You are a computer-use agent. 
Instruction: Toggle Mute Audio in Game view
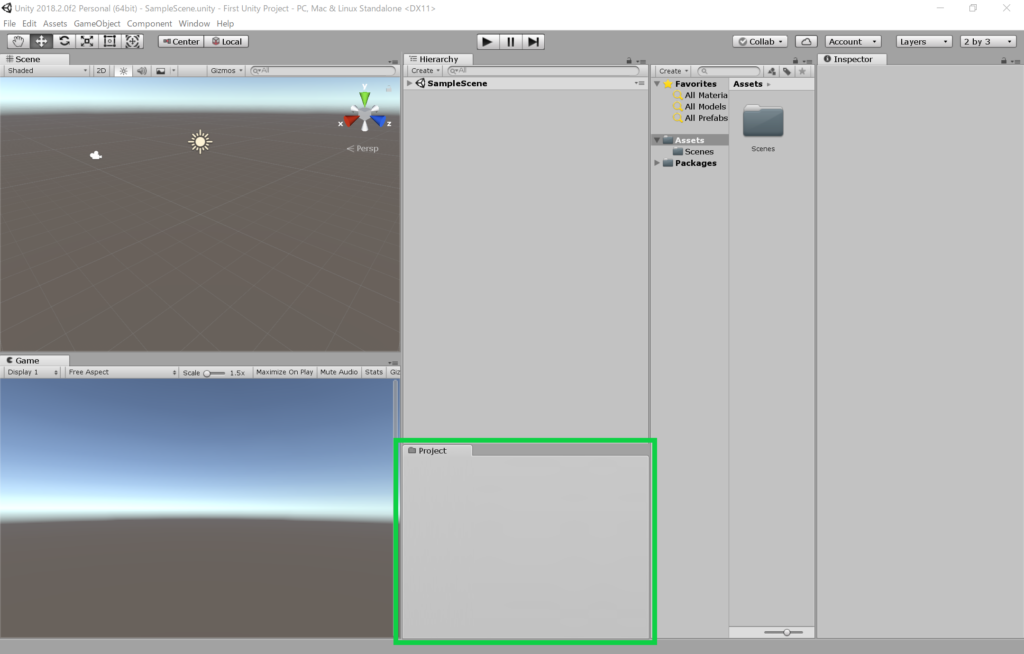pos(339,372)
